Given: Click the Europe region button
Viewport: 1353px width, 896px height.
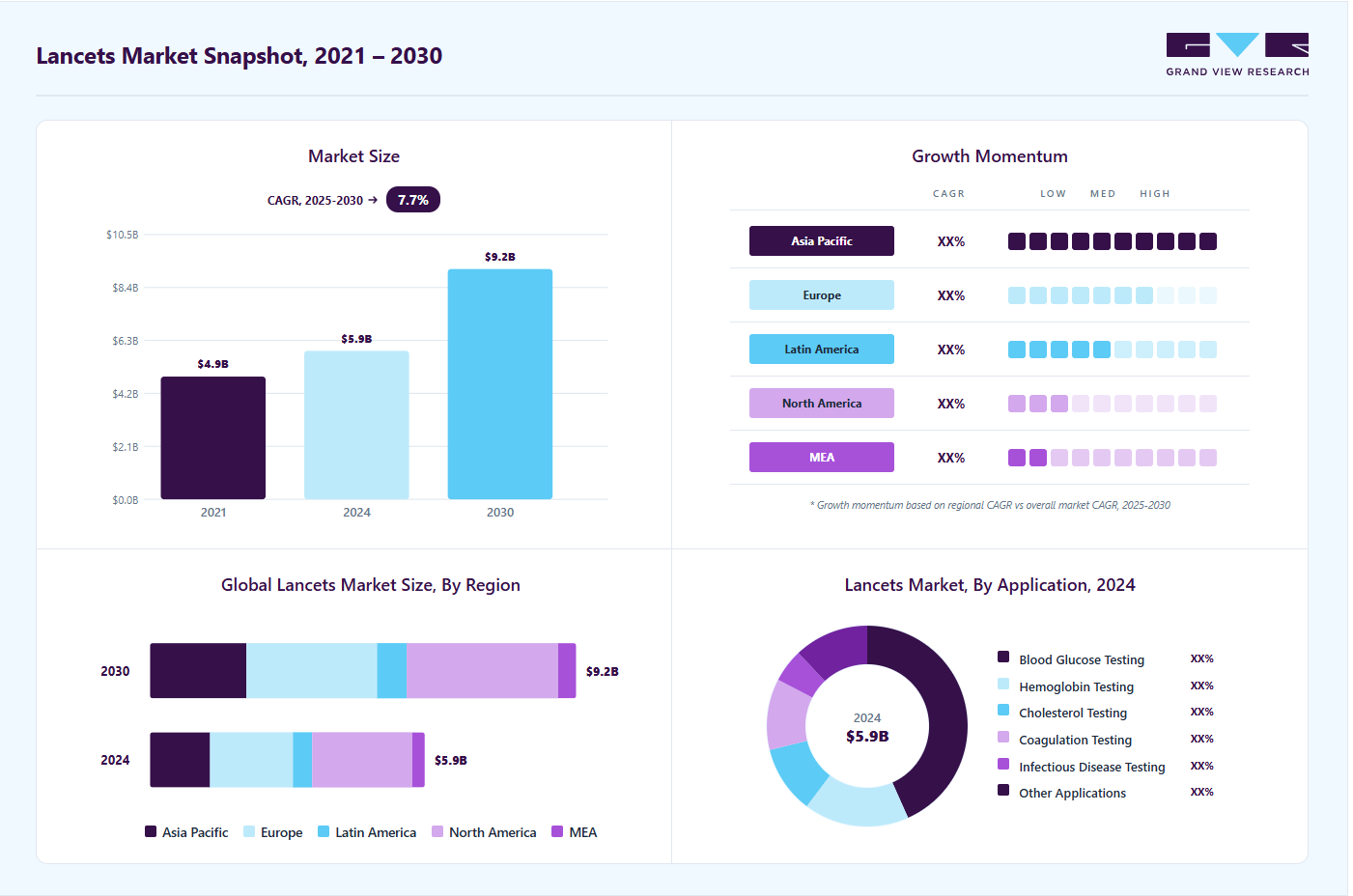Looking at the screenshot, I should tap(822, 295).
